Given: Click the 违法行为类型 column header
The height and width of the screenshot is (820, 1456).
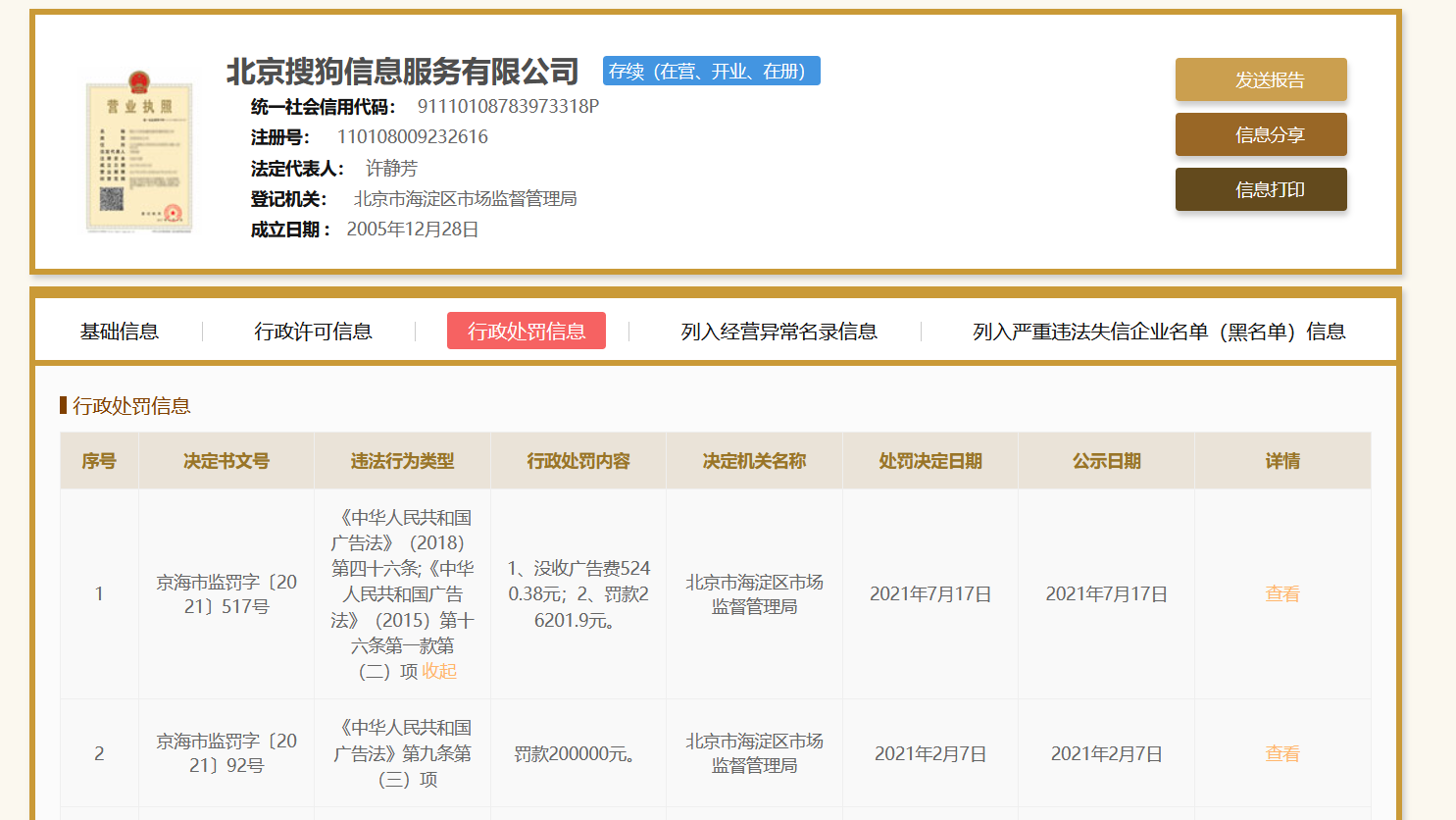Looking at the screenshot, I should tap(402, 461).
